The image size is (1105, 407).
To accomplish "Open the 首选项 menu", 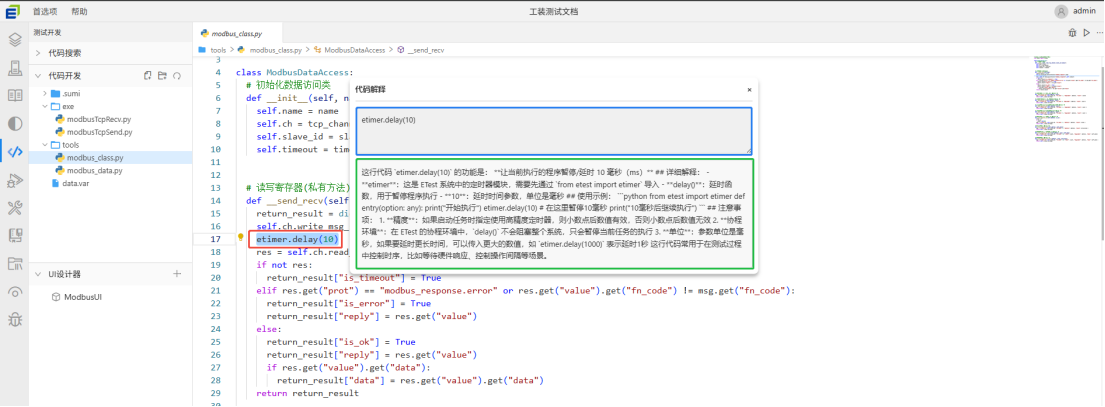I will (x=45, y=11).
